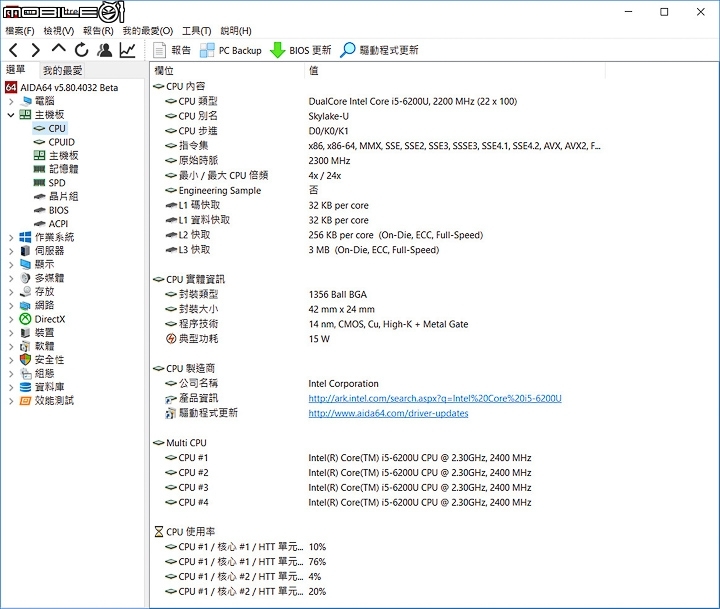This screenshot has width=720, height=609.
Task: Expand the 多媒體 tree node
Action: click(11, 278)
